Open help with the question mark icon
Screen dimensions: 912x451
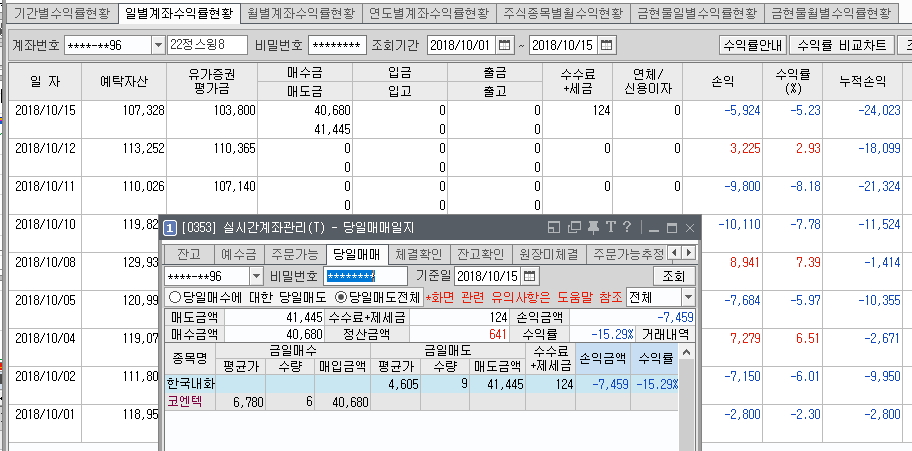(626, 227)
